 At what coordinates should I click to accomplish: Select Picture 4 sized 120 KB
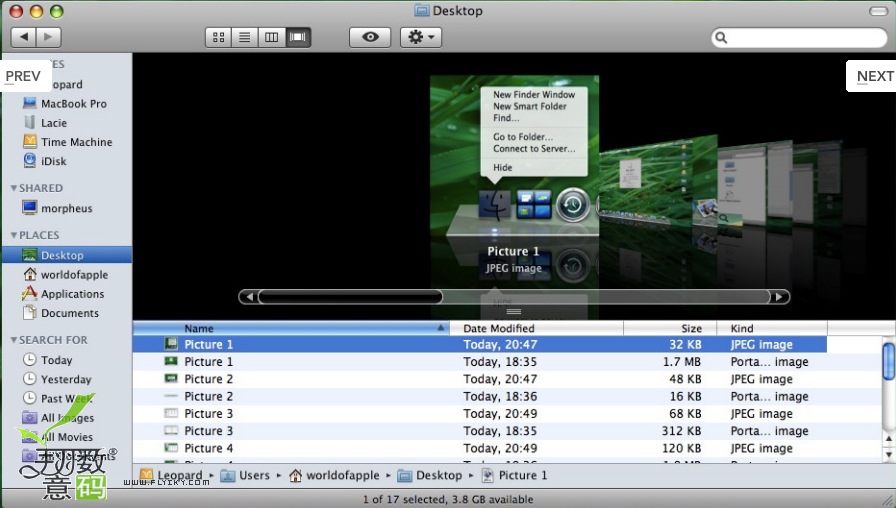(x=507, y=448)
